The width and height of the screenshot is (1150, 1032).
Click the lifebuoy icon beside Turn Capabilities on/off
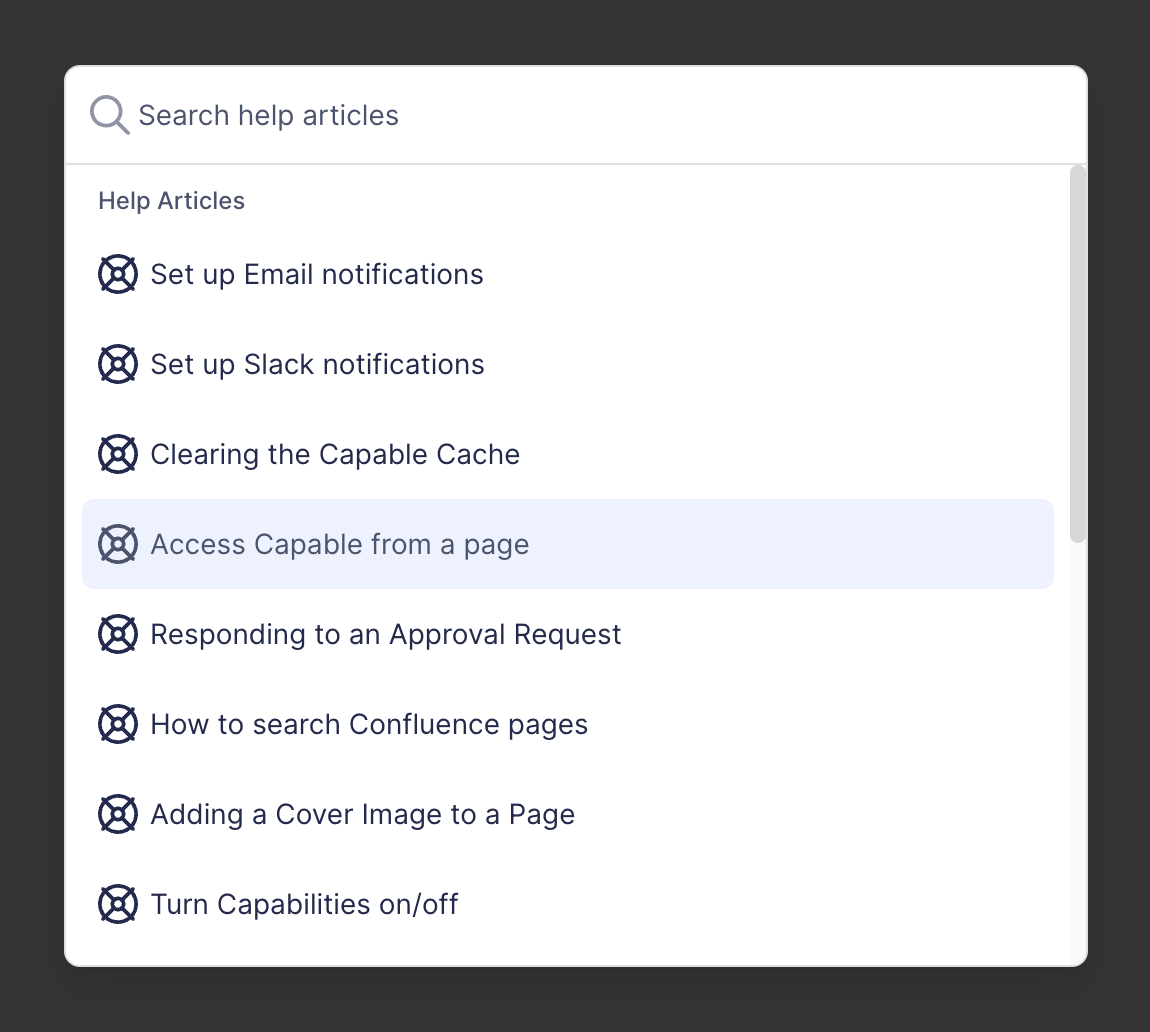point(118,904)
